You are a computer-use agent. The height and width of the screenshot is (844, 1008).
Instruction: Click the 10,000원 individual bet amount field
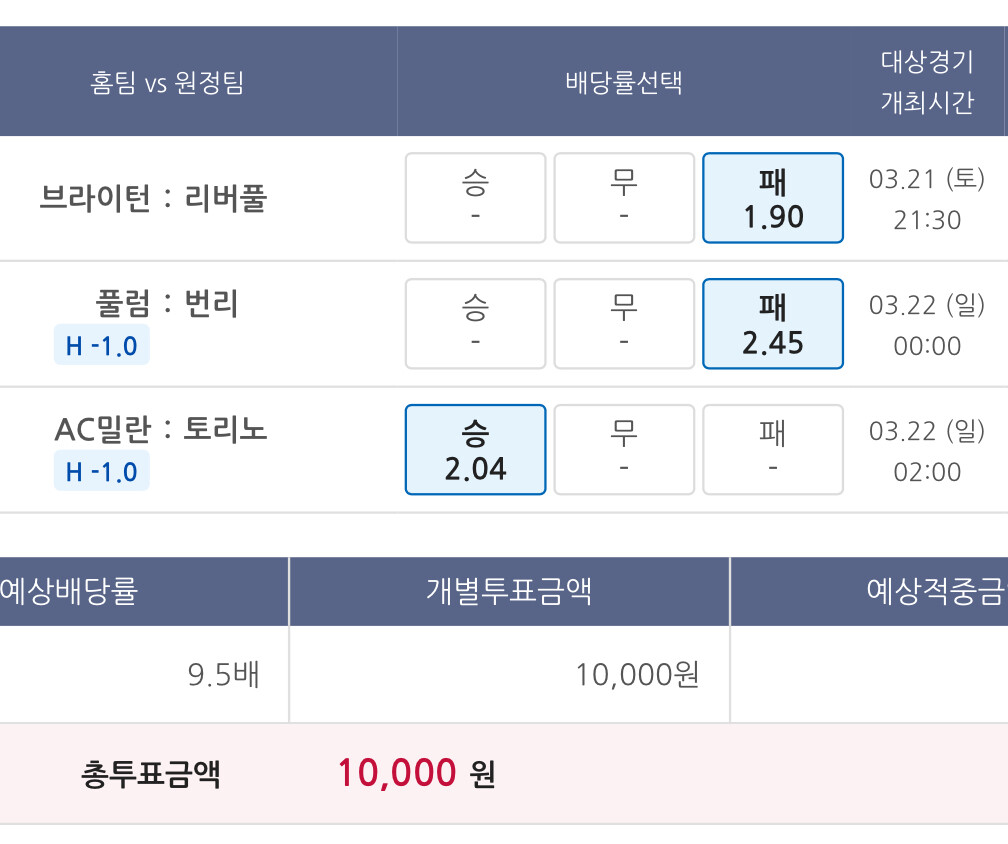point(637,675)
